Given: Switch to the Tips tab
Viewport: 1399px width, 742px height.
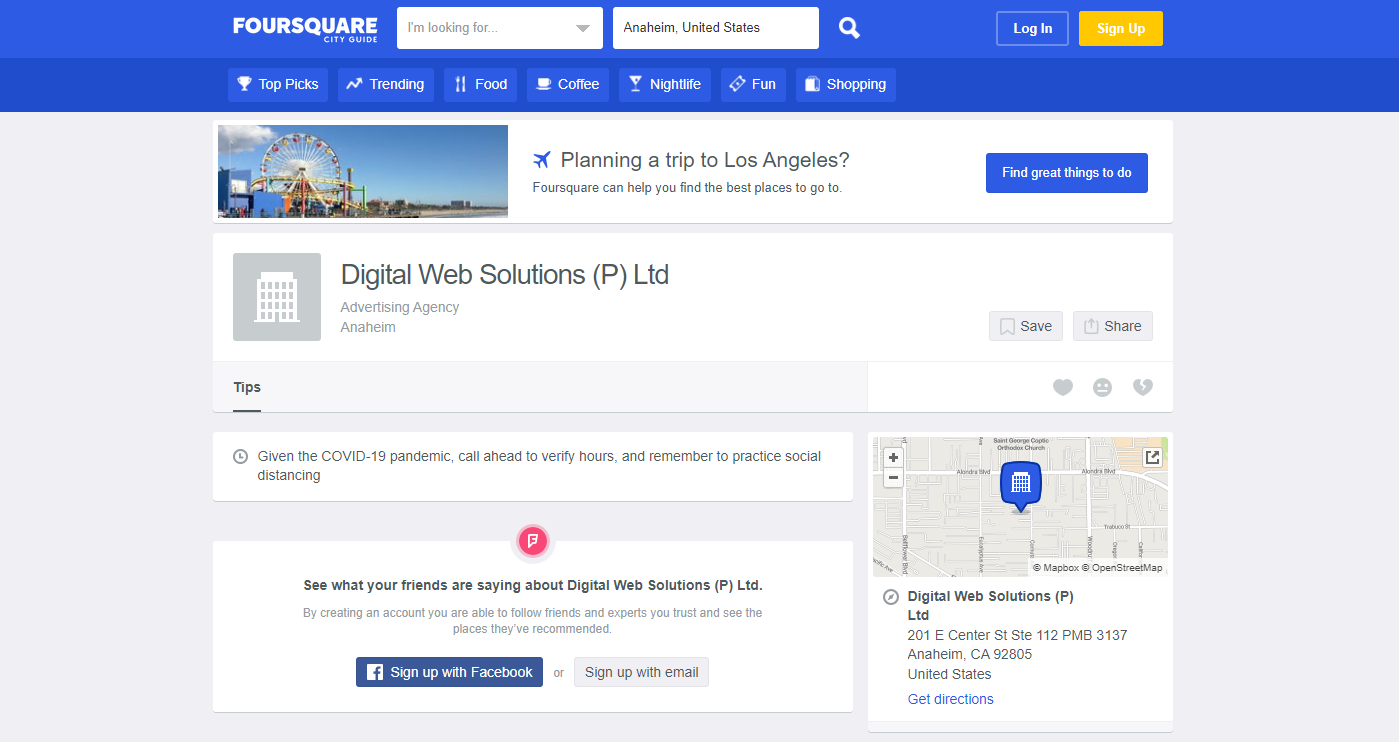Looking at the screenshot, I should (247, 387).
